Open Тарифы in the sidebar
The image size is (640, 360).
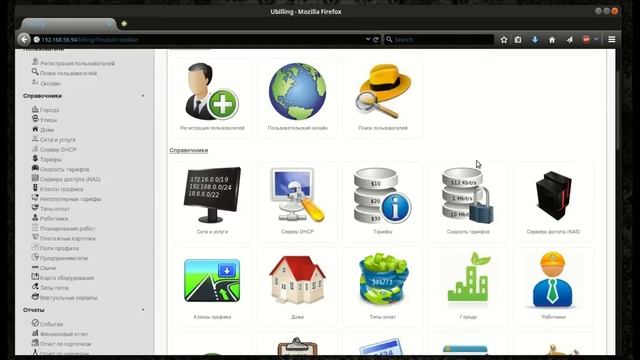[x=51, y=160]
